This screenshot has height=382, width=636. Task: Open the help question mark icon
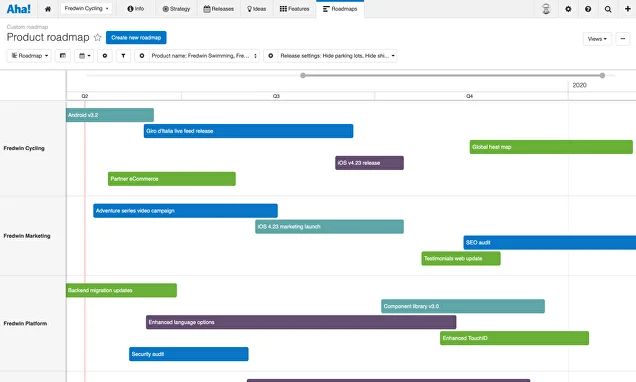(x=588, y=9)
